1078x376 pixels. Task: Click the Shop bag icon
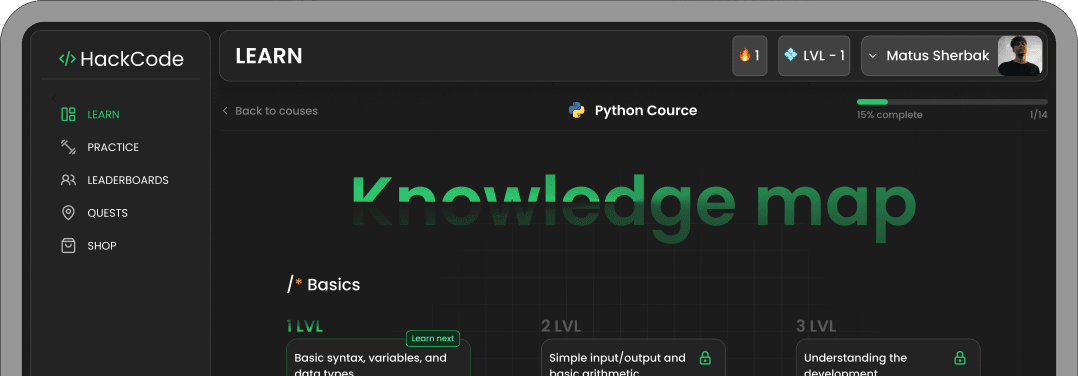click(x=68, y=245)
